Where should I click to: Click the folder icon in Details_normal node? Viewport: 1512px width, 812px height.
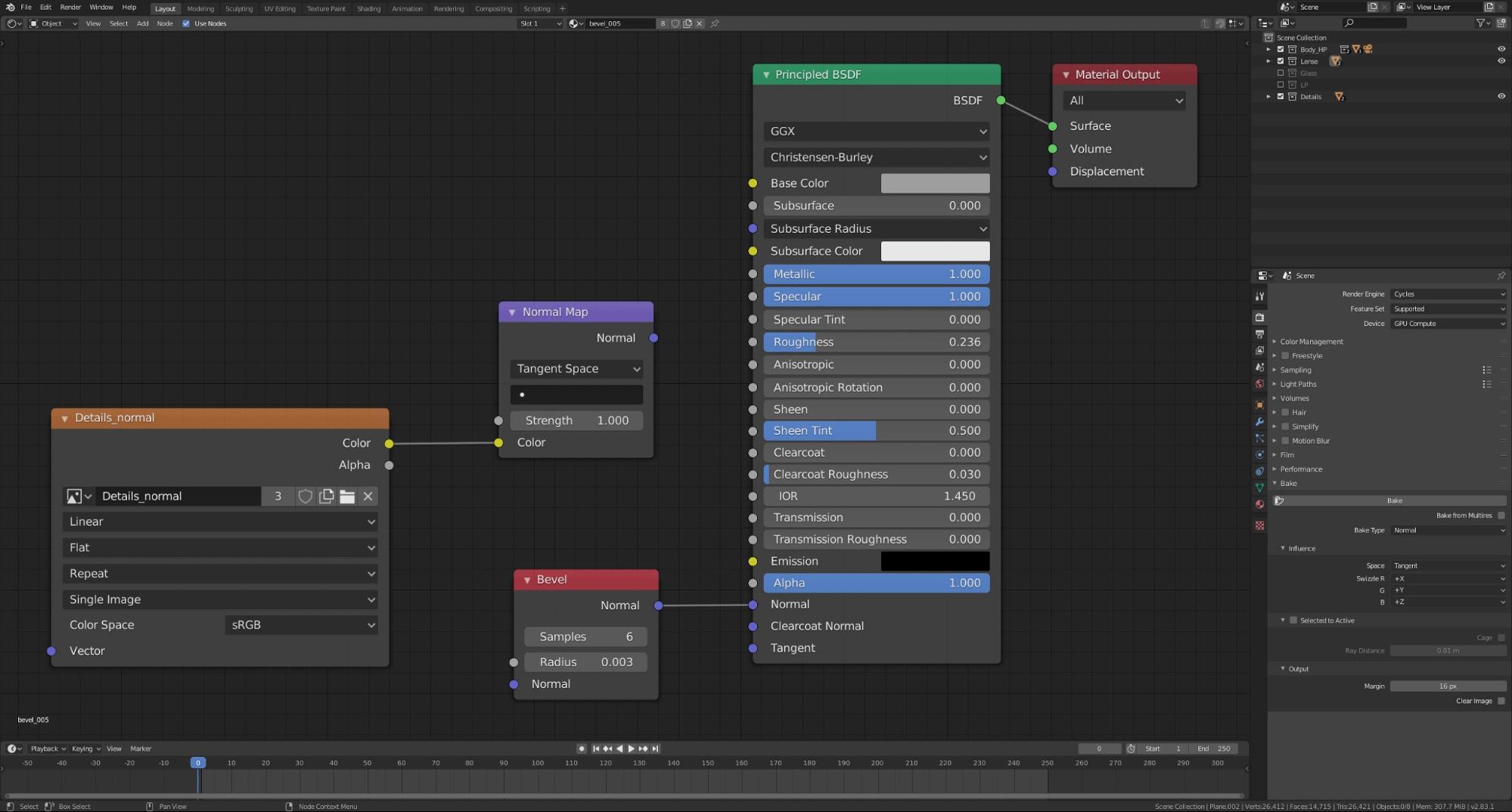click(x=347, y=496)
